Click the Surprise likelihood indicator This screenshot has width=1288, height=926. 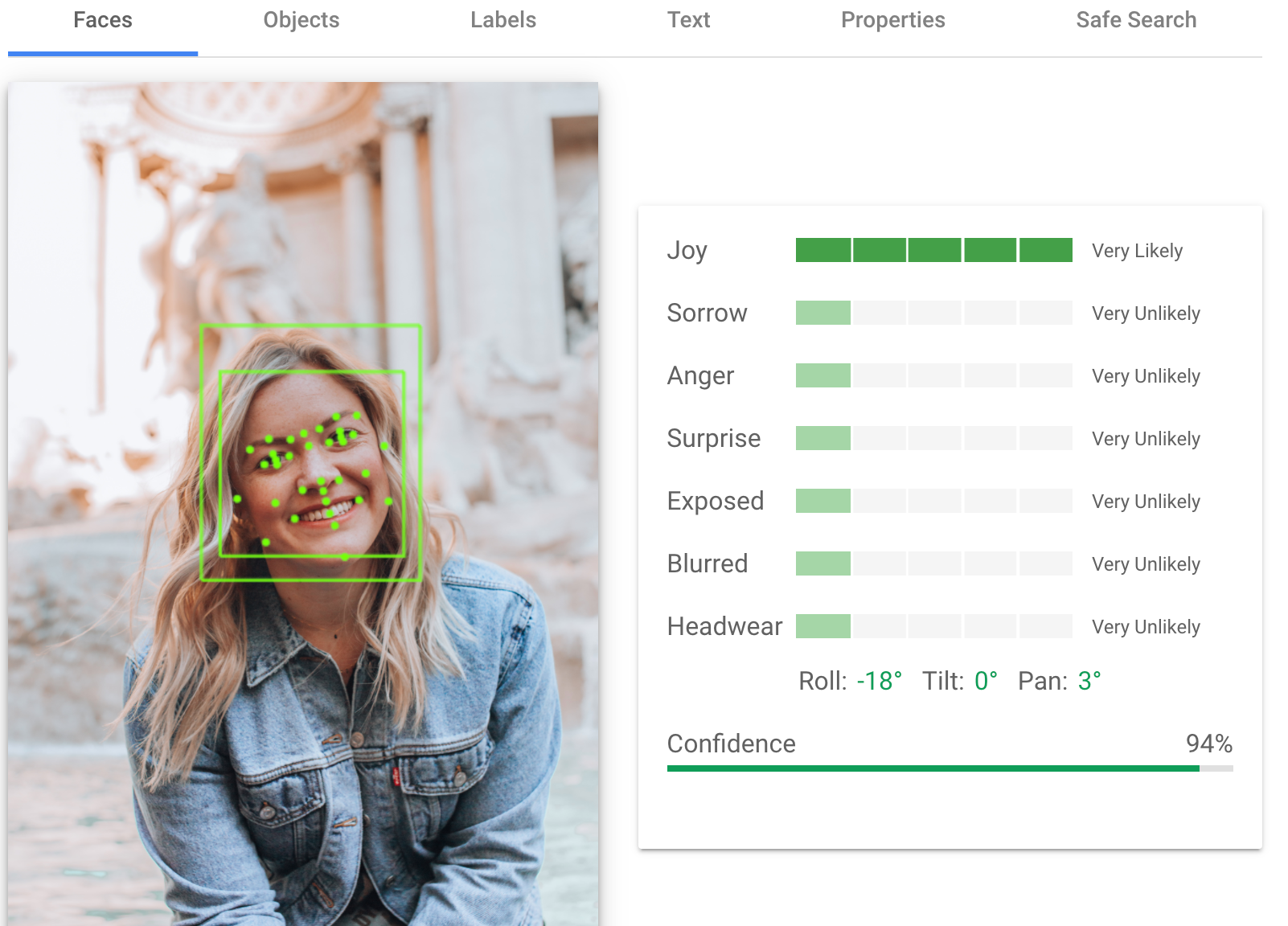click(933, 438)
